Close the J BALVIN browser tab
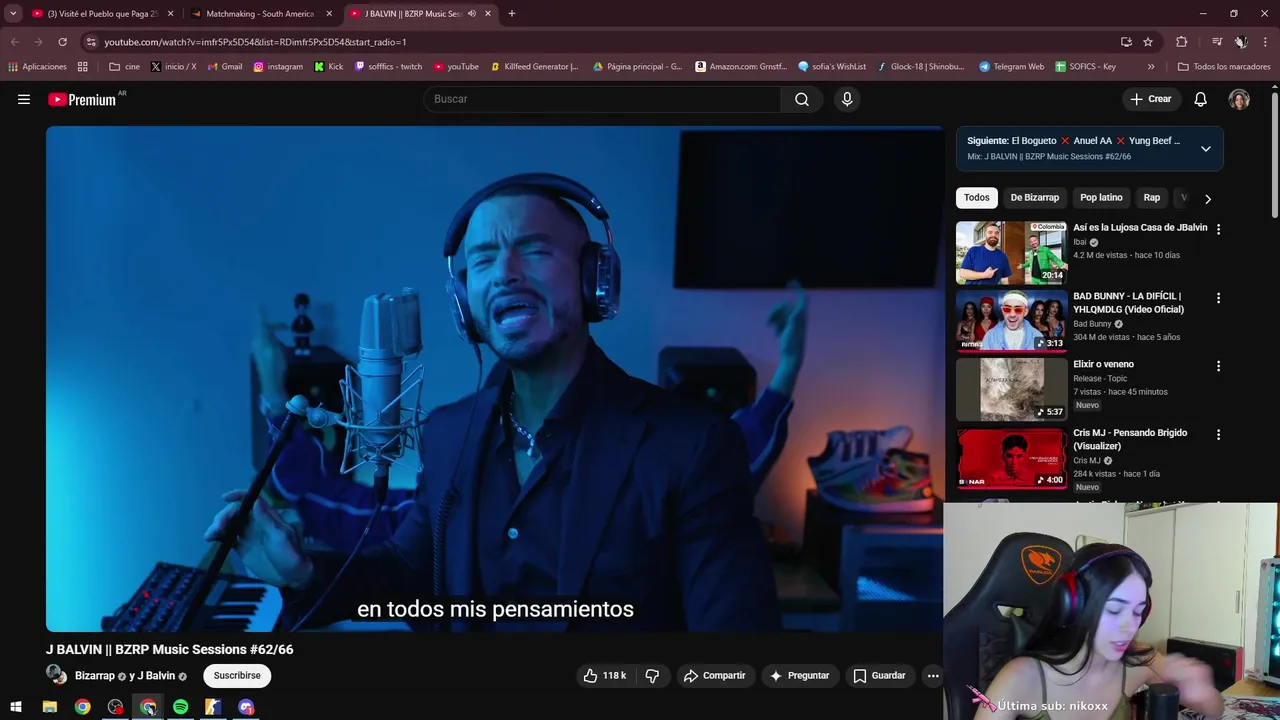Screen dimensions: 1280x720 488,14
